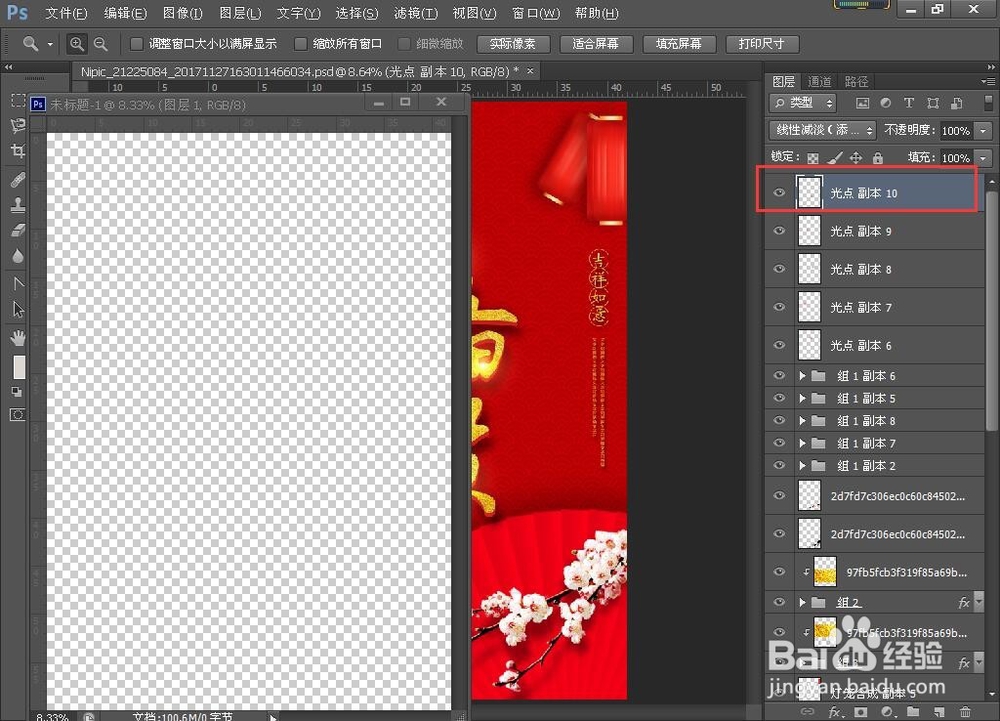Add layer style via fx button at panel bottom
The width and height of the screenshot is (1000, 721).
tap(835, 711)
